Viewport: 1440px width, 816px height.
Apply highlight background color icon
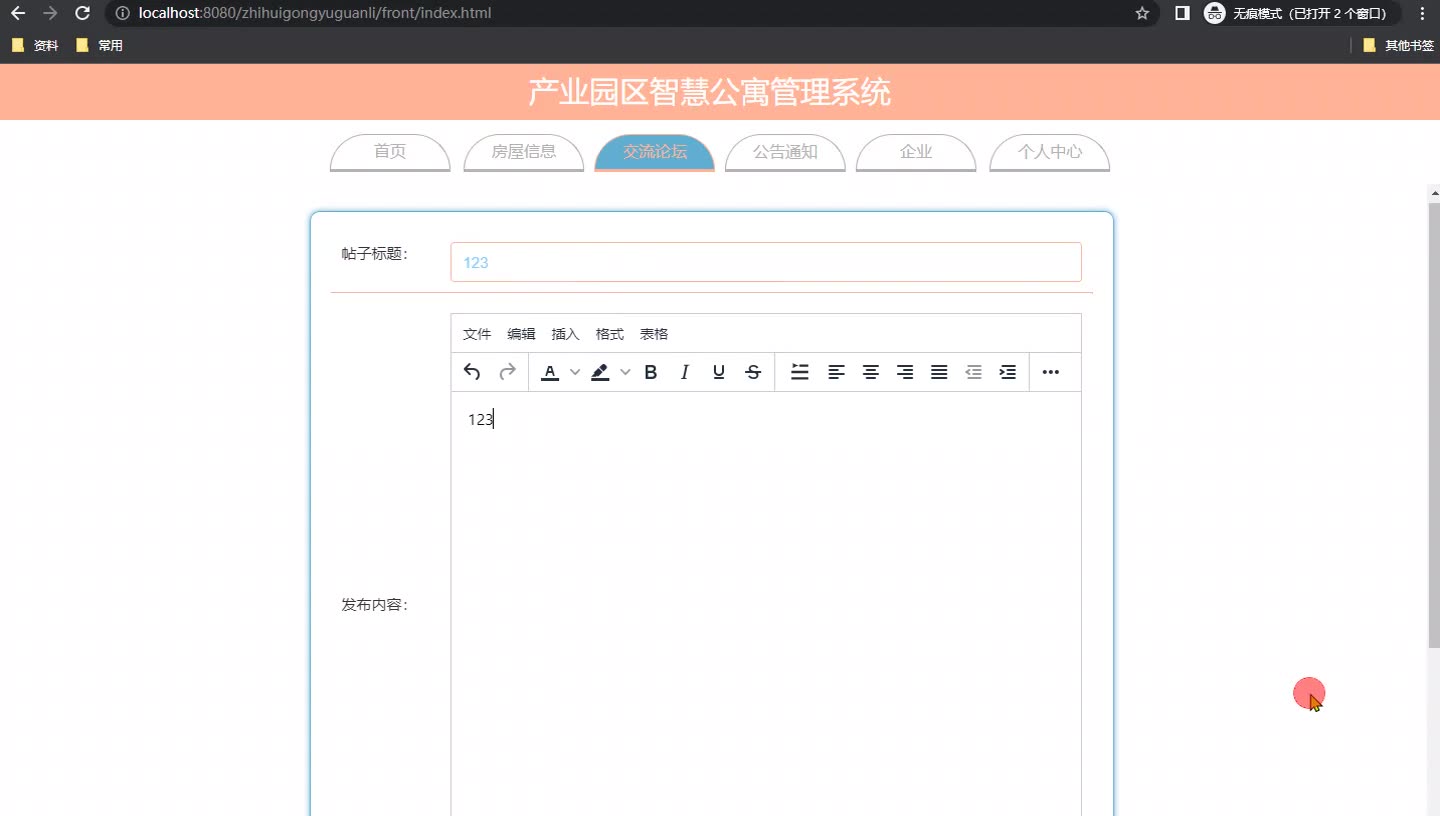pos(600,372)
